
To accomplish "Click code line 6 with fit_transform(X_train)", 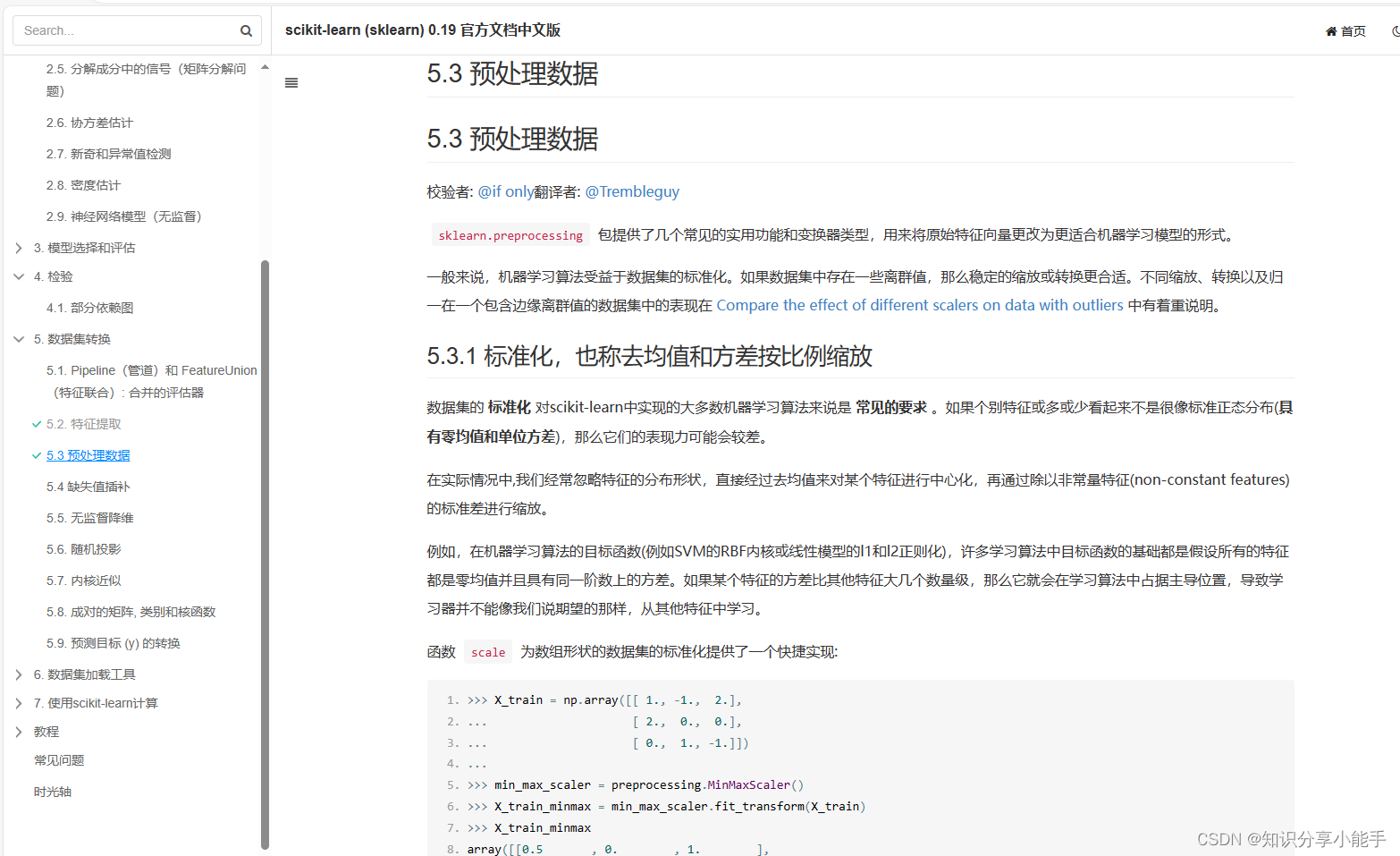I will (666, 807).
